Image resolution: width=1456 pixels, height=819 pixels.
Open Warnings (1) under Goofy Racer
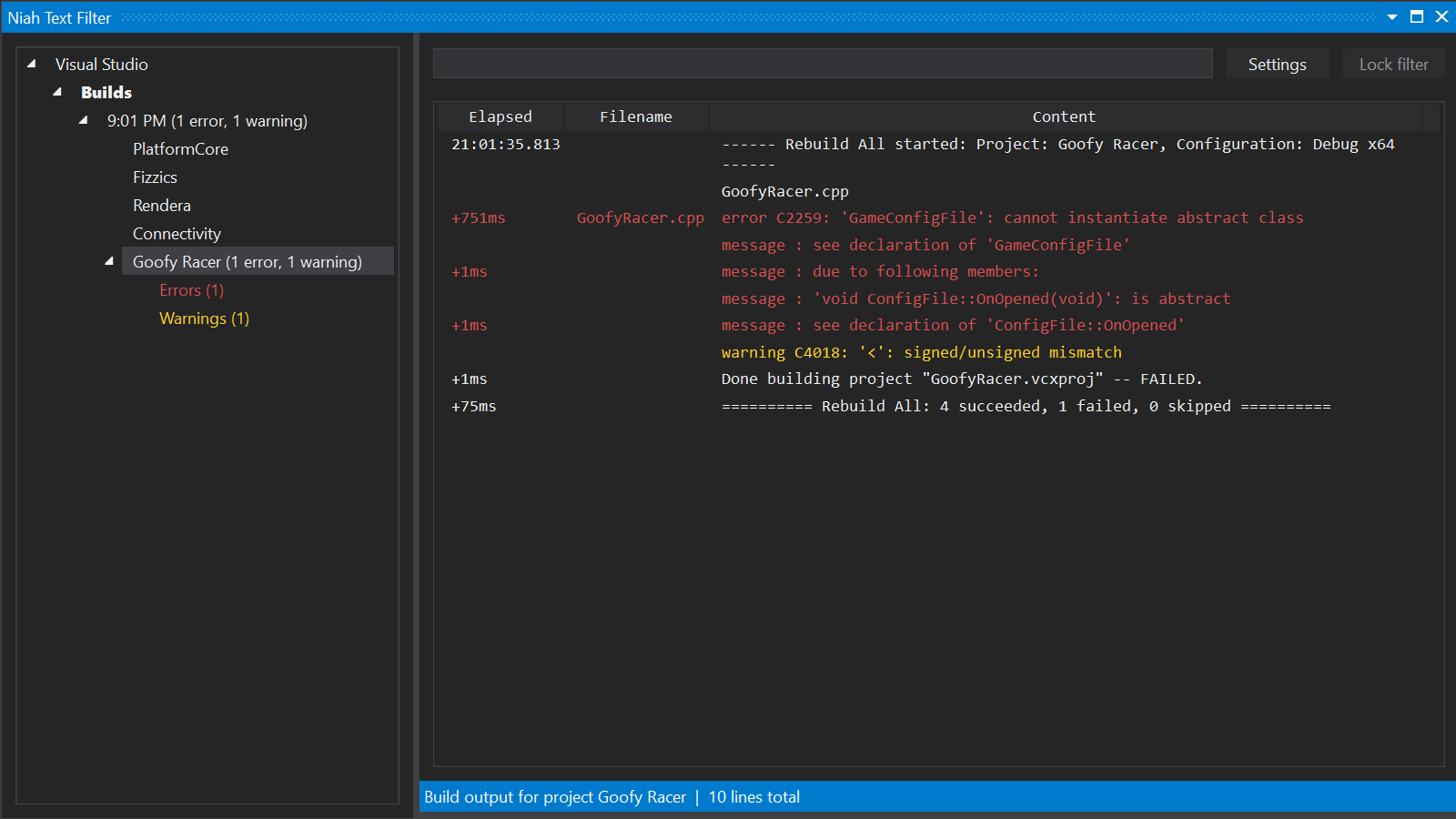pos(204,318)
